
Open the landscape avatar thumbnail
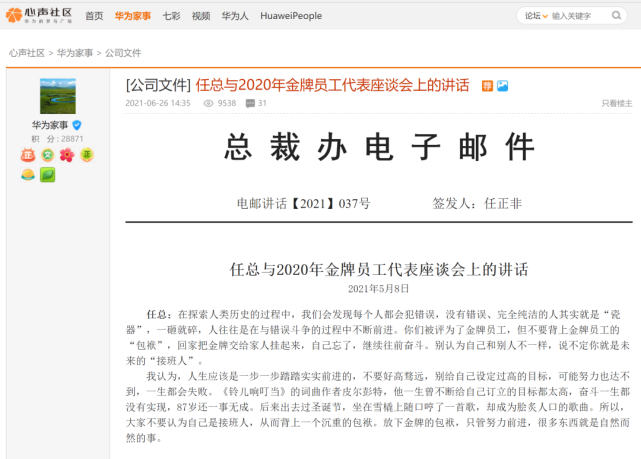pos(58,96)
